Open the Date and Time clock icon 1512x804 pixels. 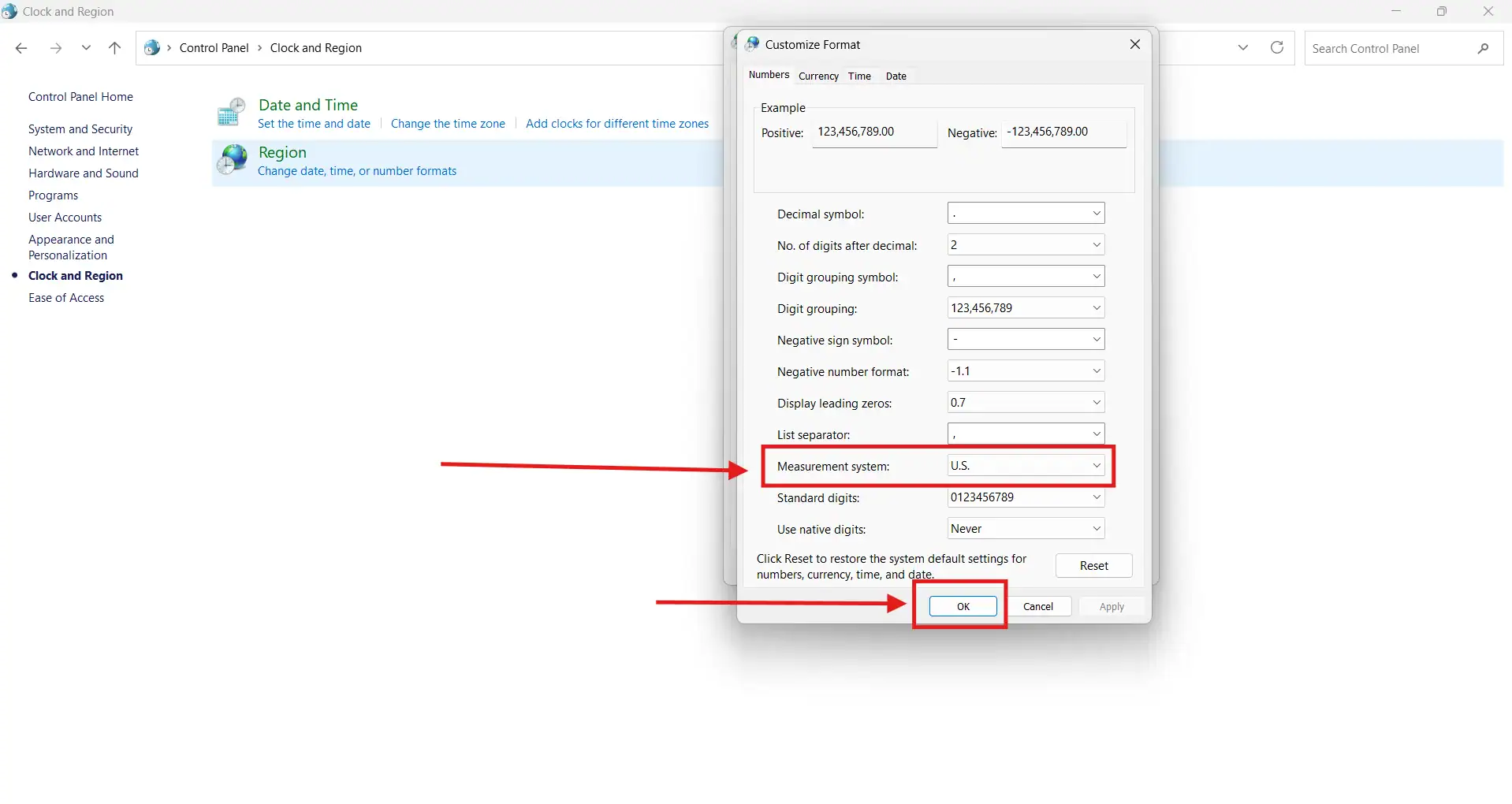[232, 113]
